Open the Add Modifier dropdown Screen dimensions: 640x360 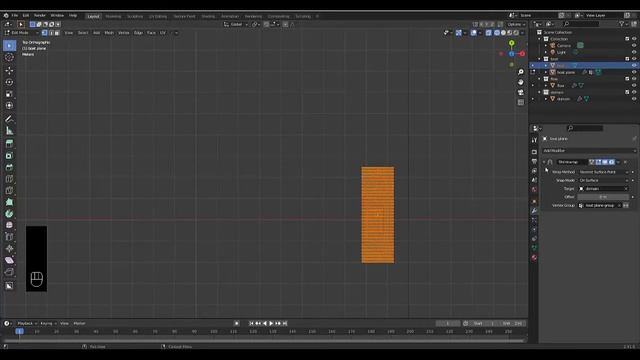(x=589, y=151)
